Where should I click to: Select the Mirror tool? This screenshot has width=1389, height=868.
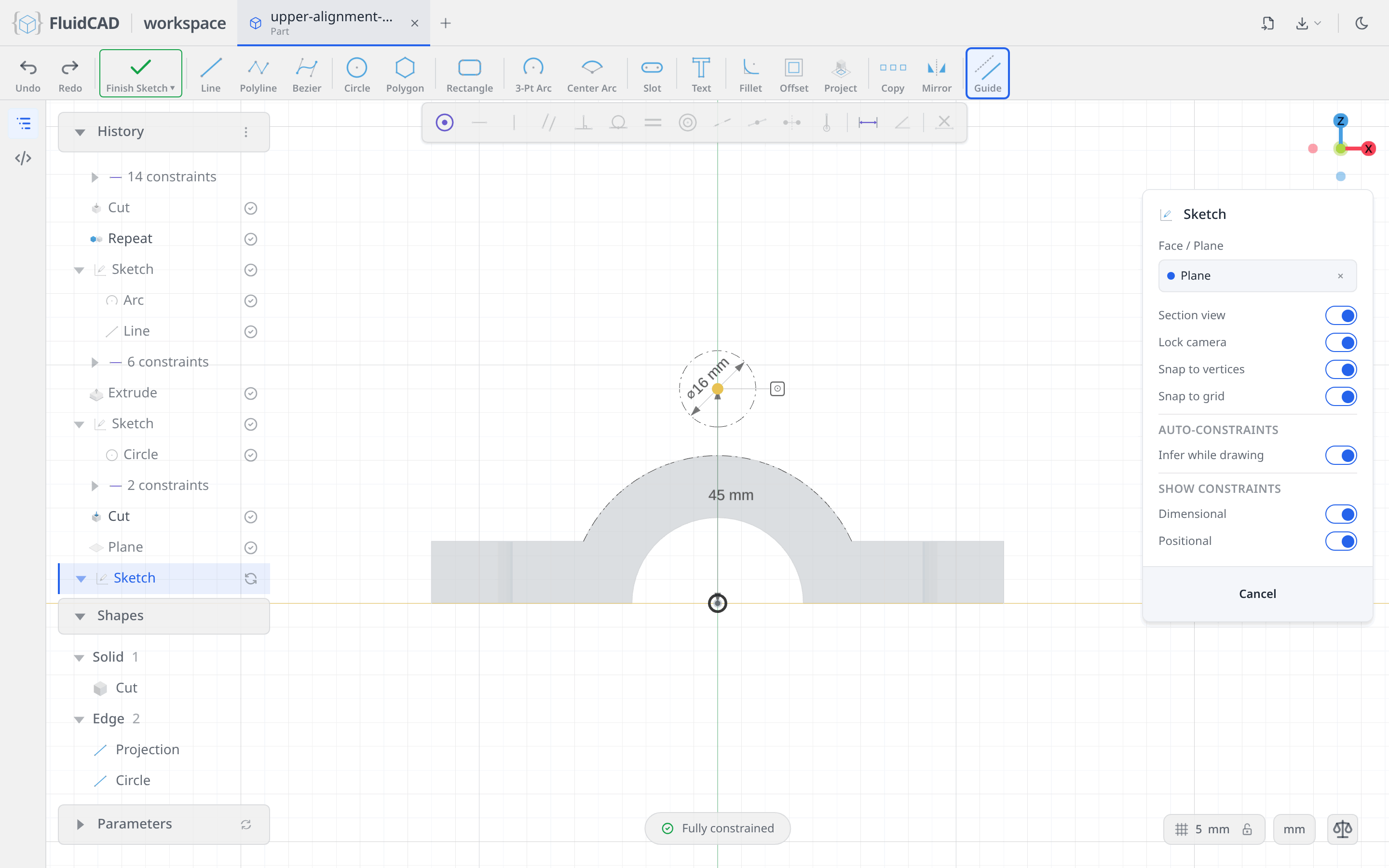coord(936,74)
